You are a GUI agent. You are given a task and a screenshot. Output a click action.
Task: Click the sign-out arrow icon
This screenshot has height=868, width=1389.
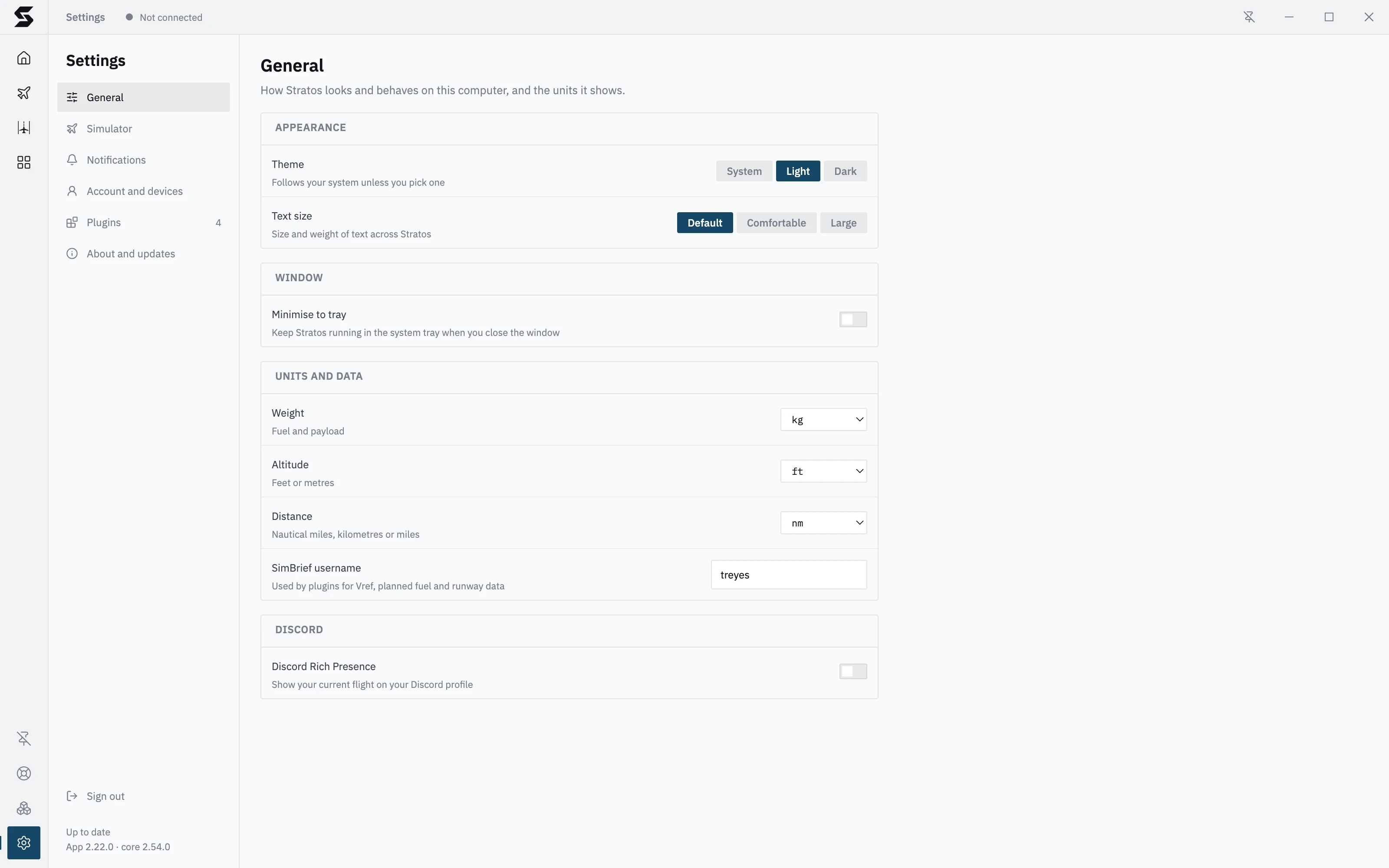pyautogui.click(x=72, y=796)
